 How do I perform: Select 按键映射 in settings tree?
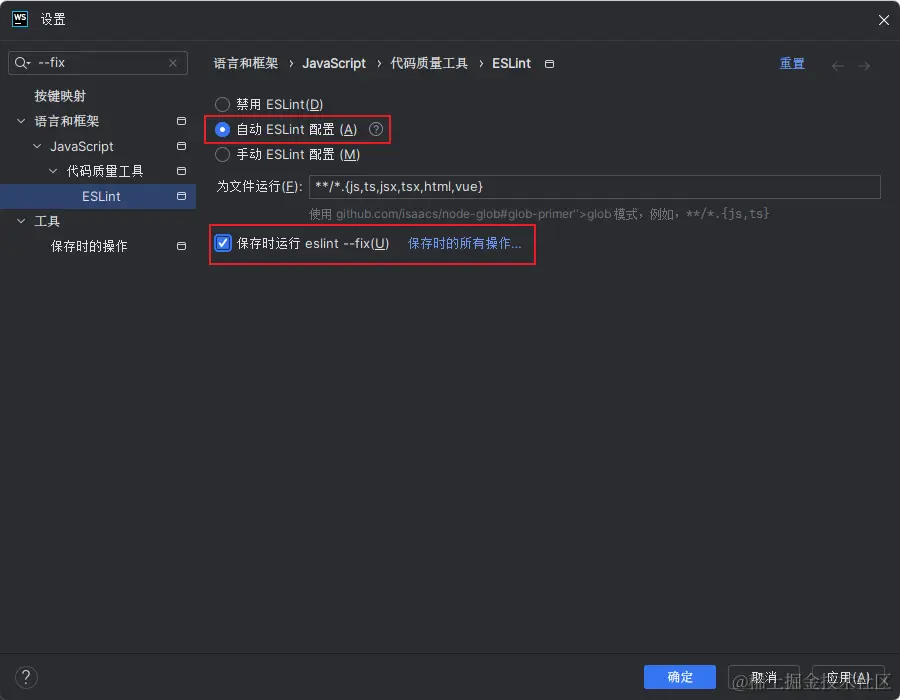click(60, 96)
